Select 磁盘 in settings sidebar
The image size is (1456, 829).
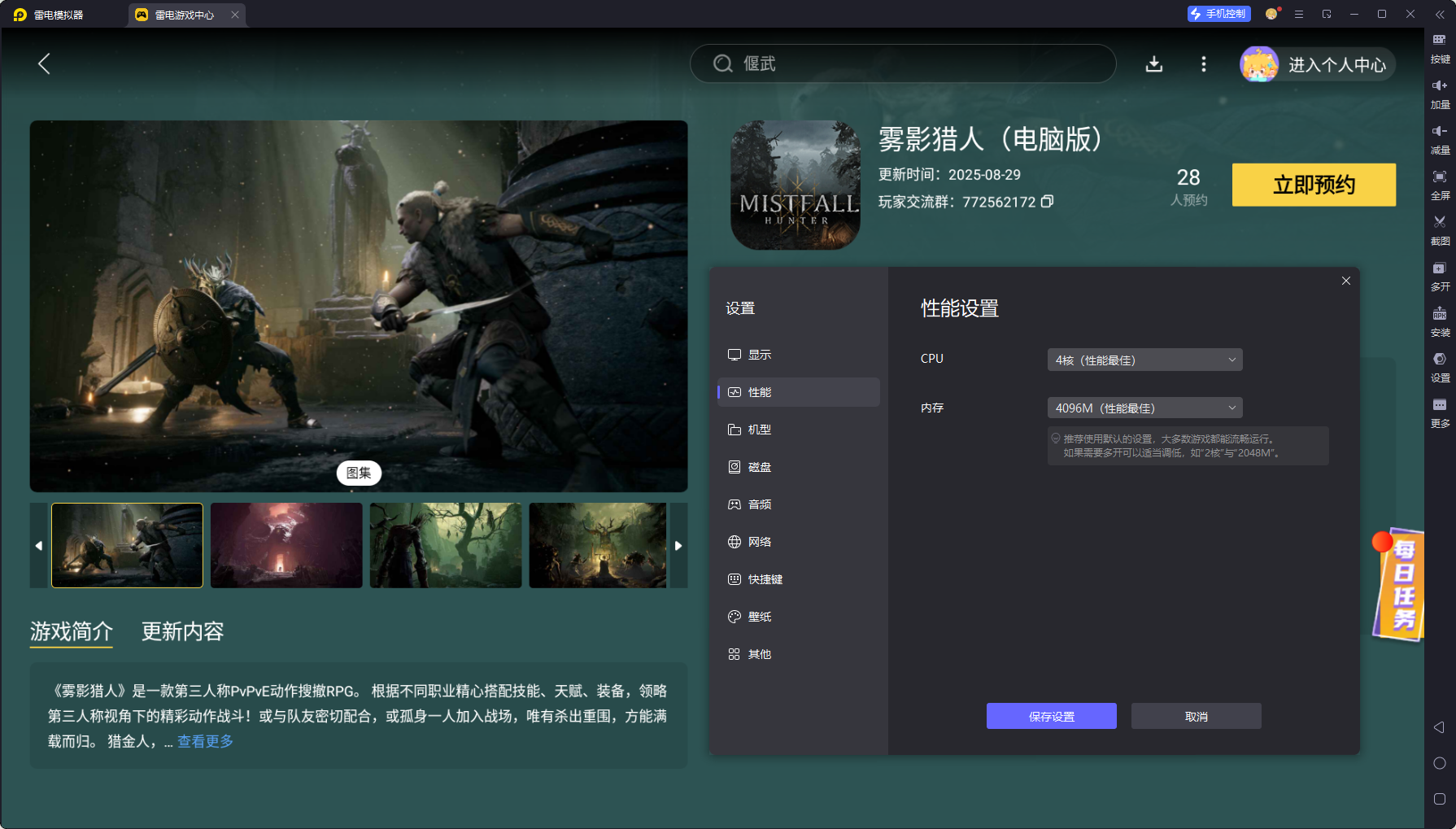[798, 467]
